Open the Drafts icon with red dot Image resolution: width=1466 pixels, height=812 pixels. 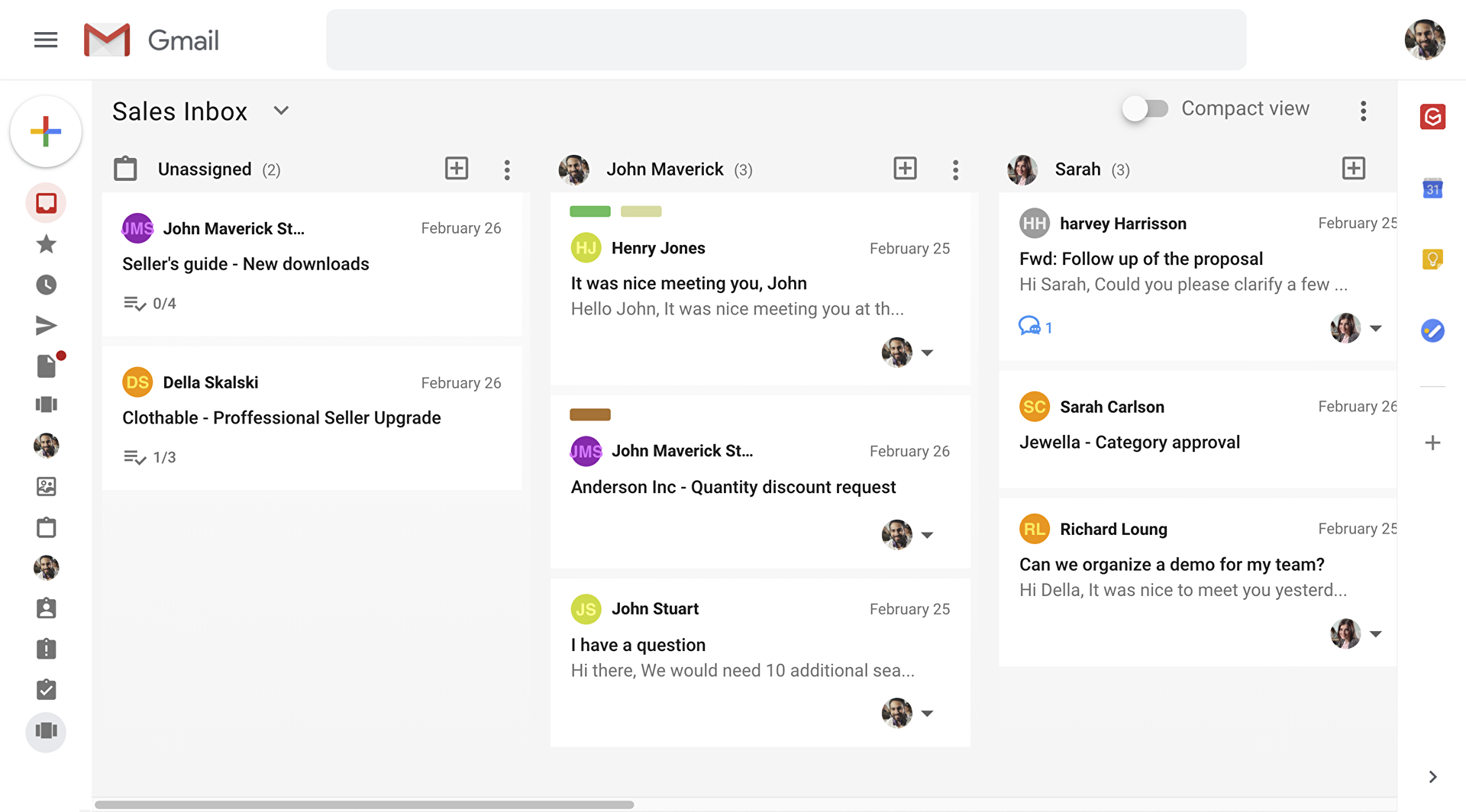pos(47,366)
